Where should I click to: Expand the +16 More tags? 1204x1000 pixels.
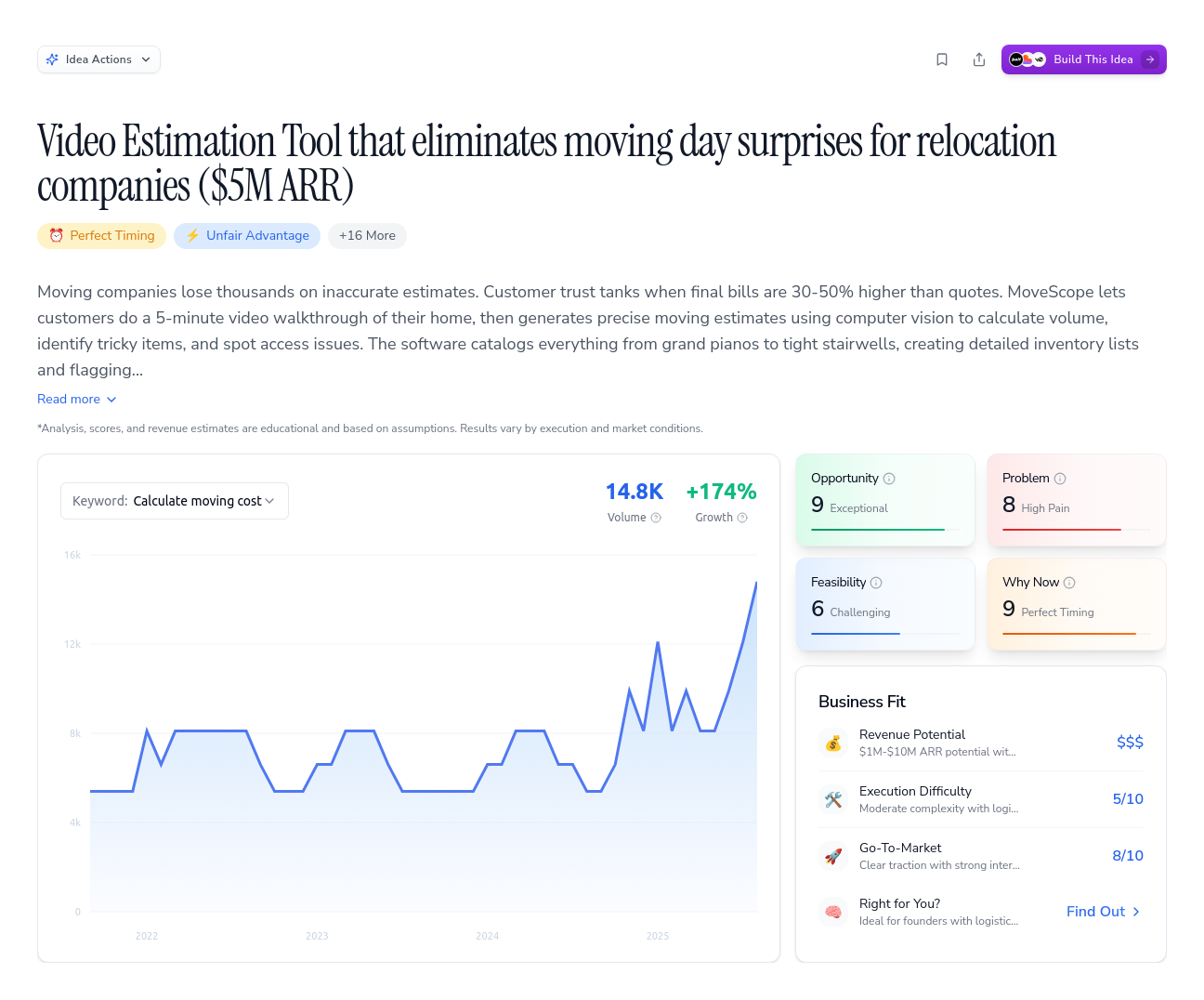(x=367, y=236)
